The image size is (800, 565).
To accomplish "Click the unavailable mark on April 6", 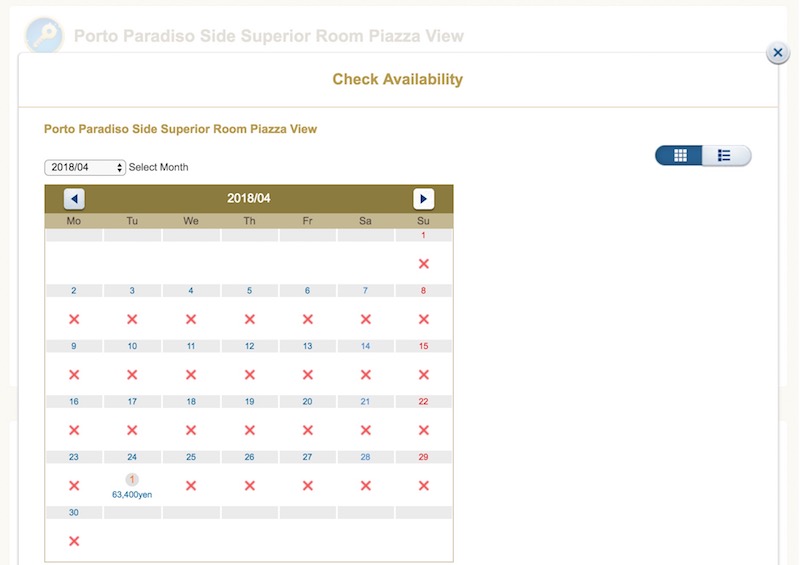I will [308, 320].
